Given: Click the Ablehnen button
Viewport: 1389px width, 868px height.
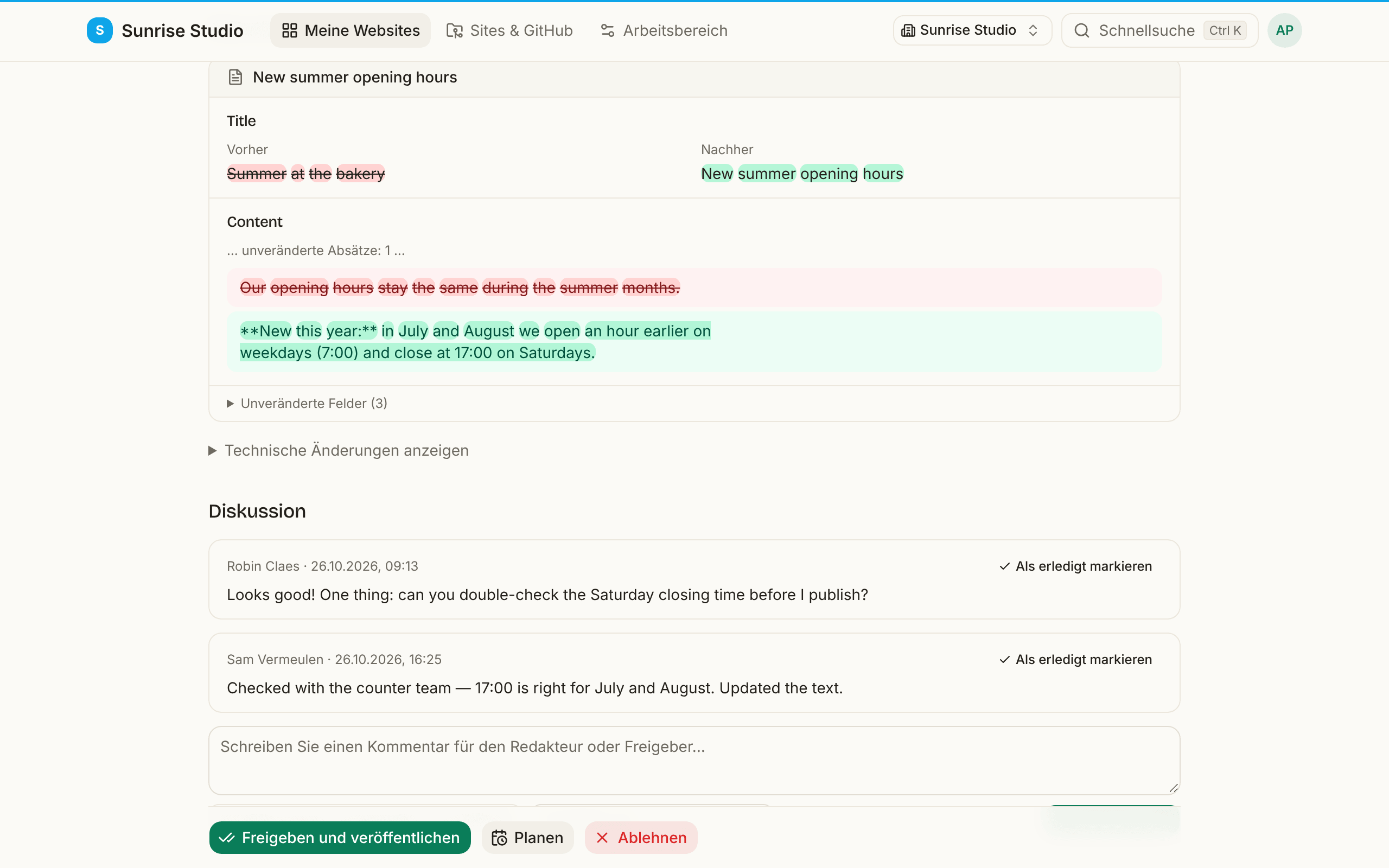Looking at the screenshot, I should pyautogui.click(x=641, y=838).
